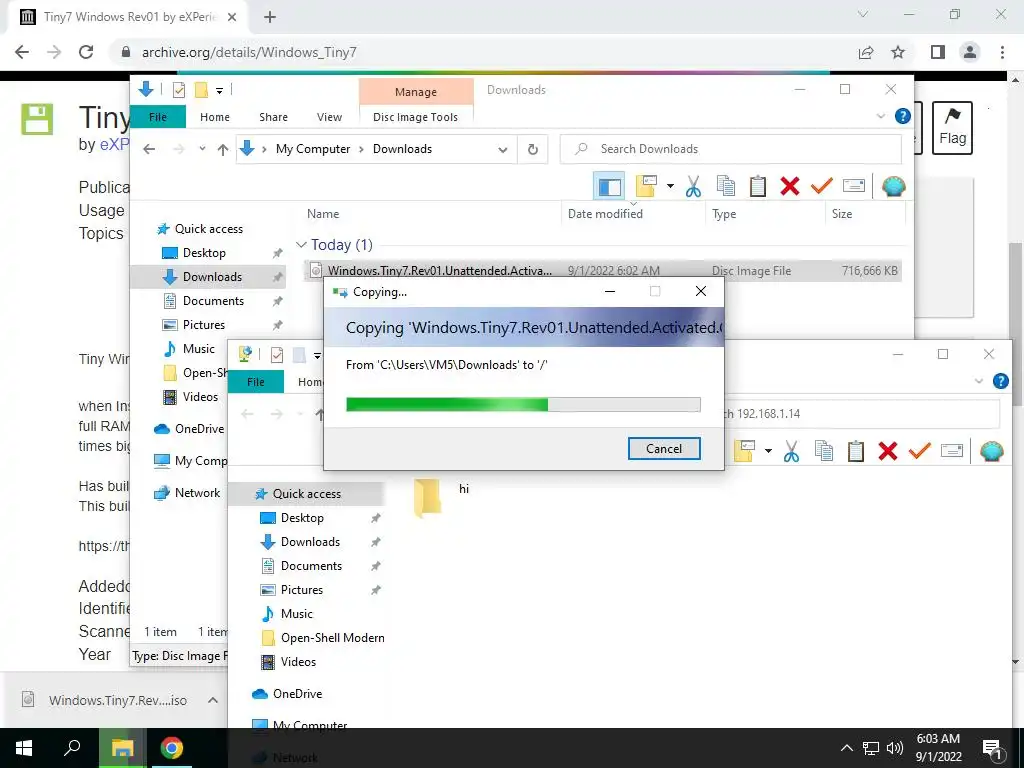The width and height of the screenshot is (1024, 768).
Task: Select the Disc Image Tools ribbon tab
Action: pos(415,117)
